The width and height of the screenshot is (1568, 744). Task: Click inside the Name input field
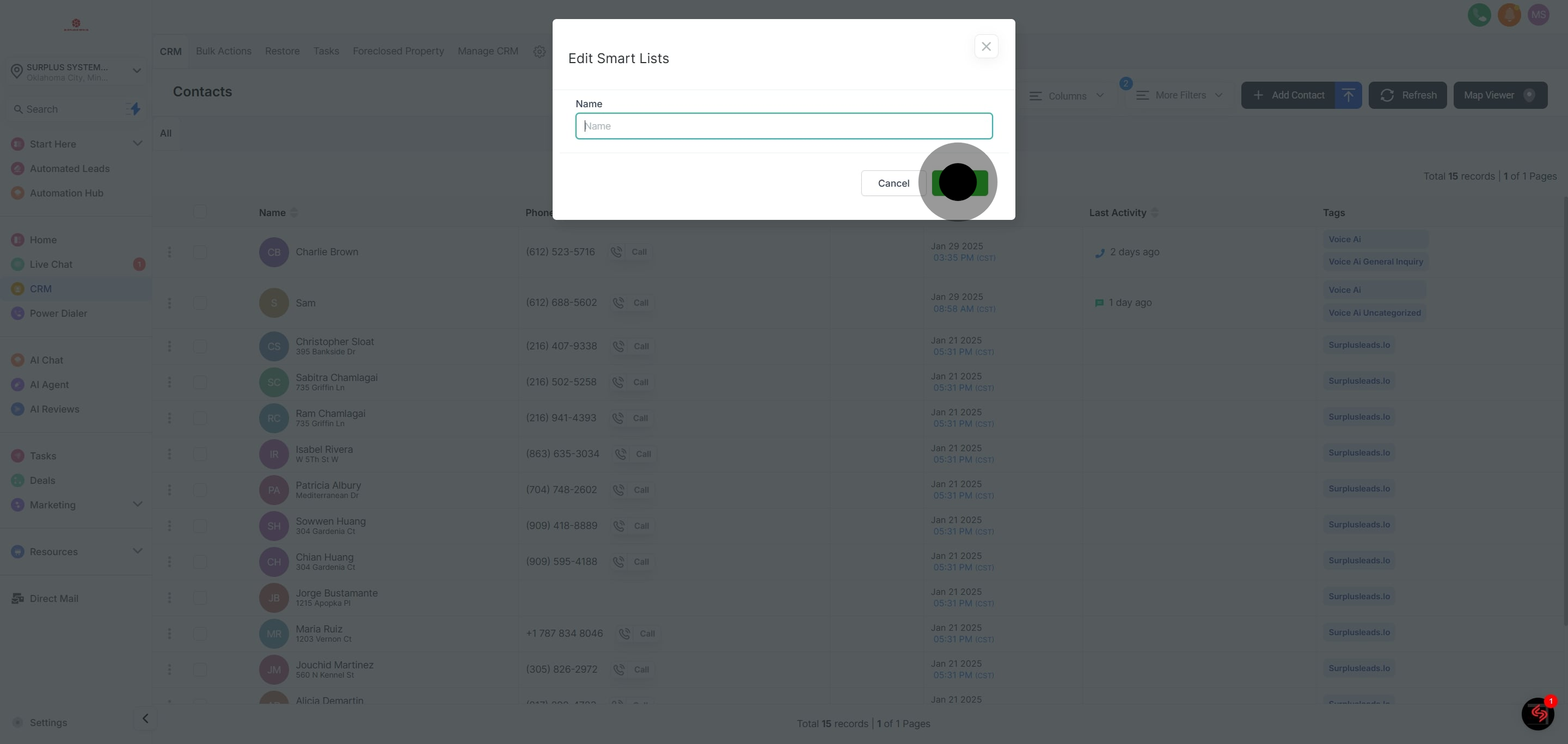[784, 126]
